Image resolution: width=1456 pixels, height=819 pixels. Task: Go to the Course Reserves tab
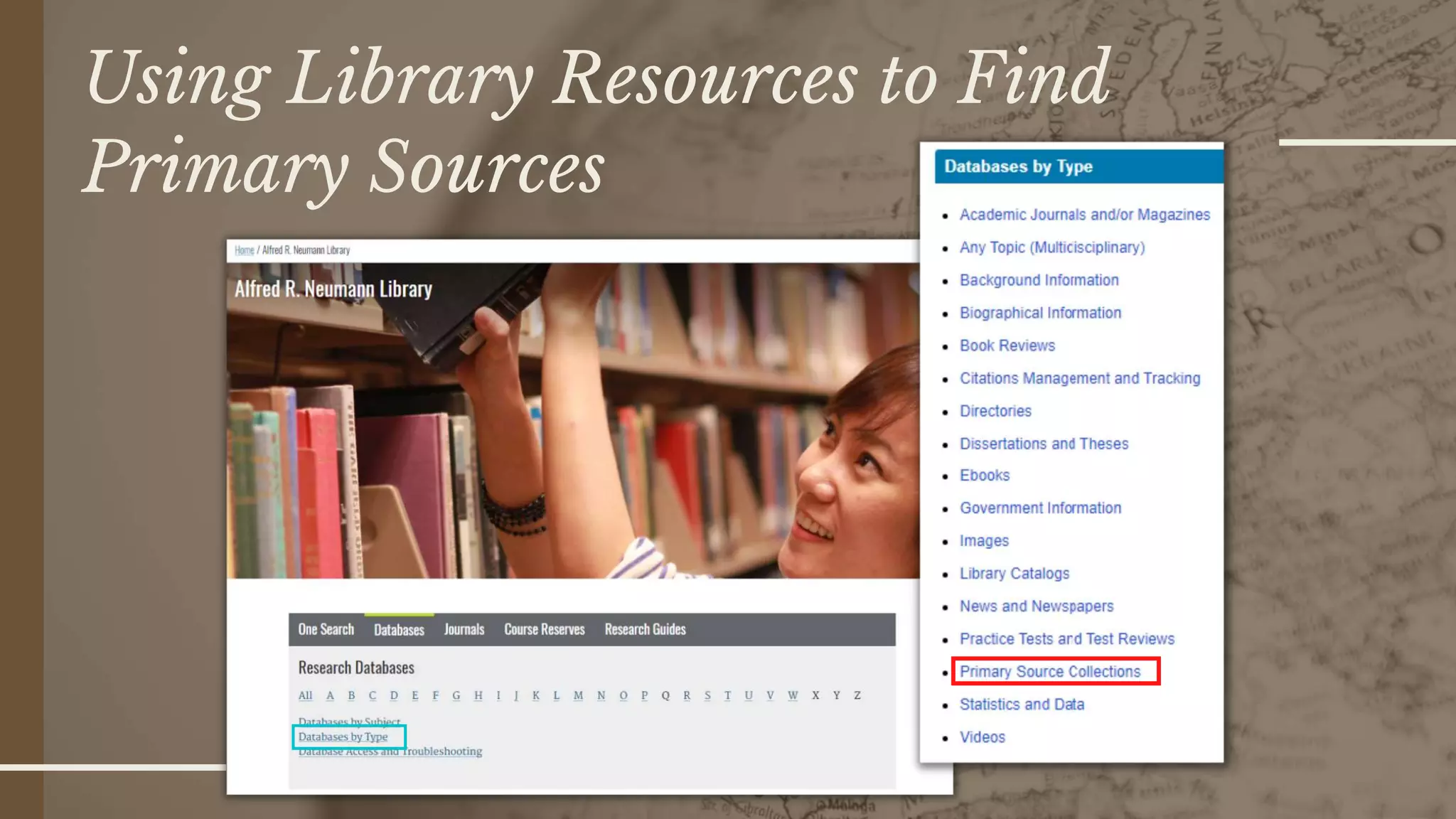point(544,629)
